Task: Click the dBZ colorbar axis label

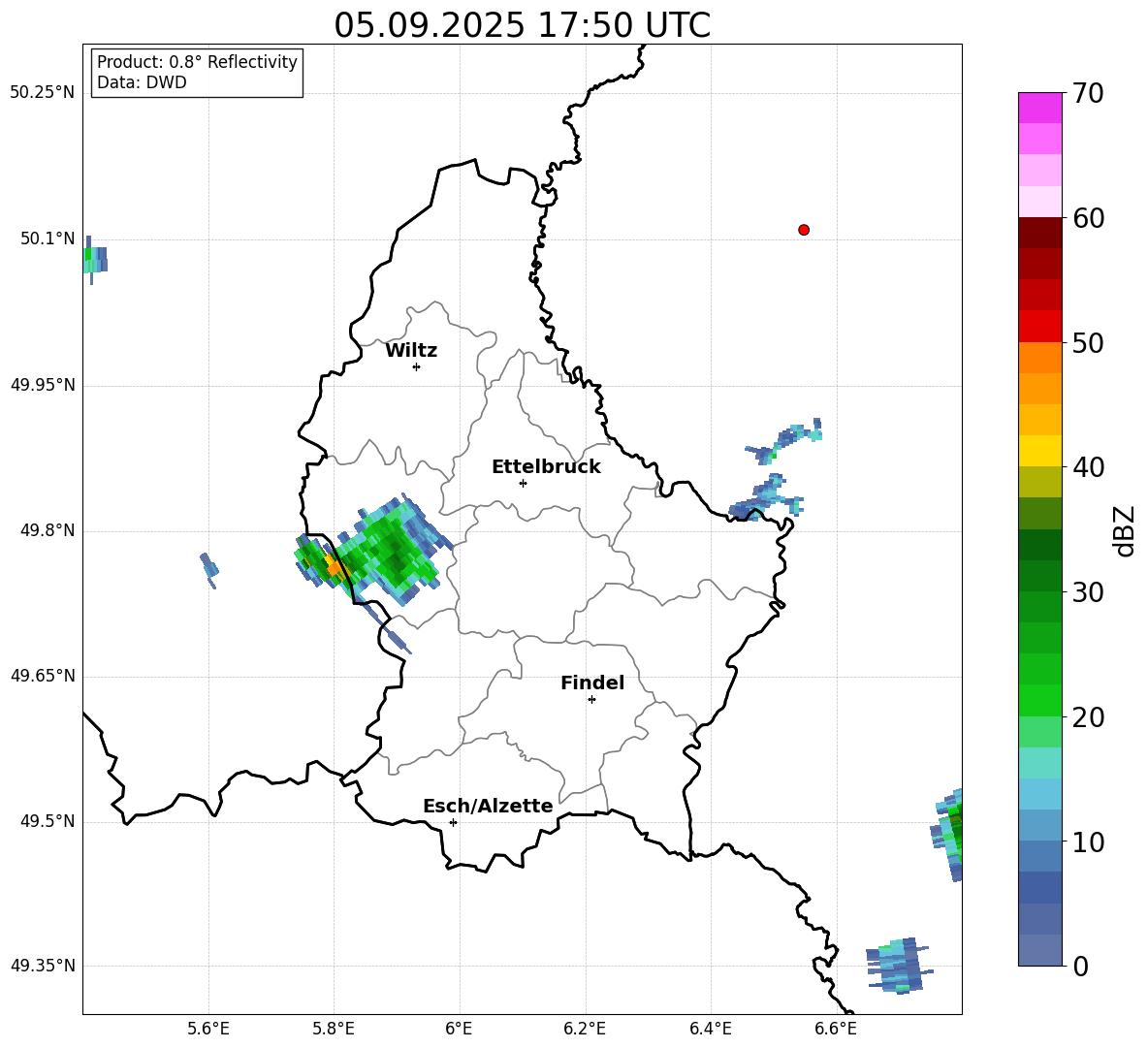Action: (1124, 530)
